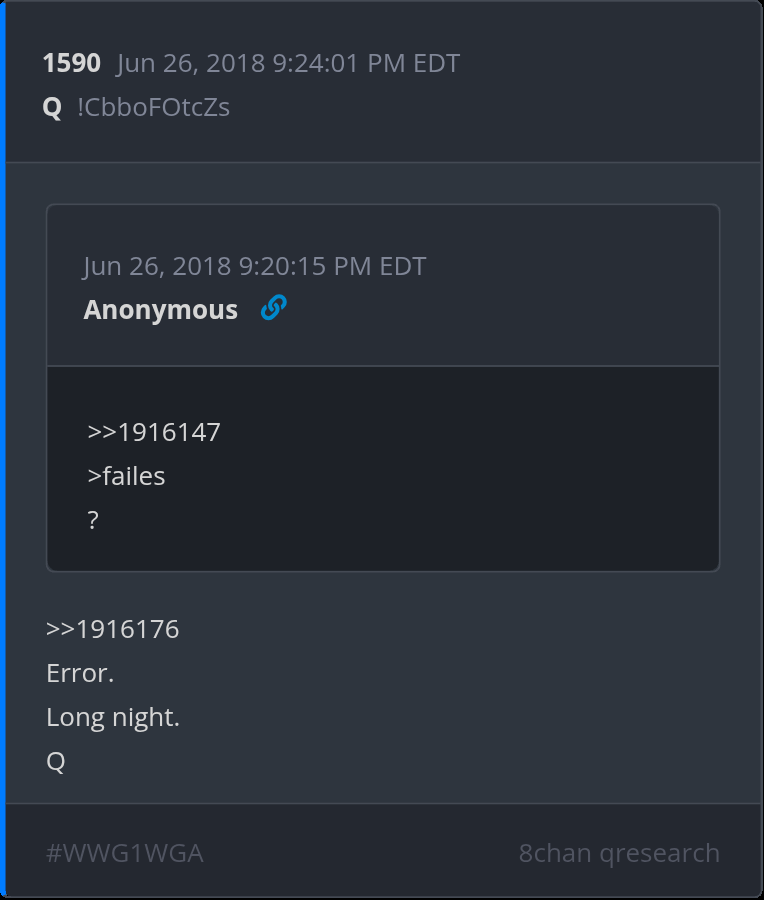Select the bold Q author name in header
Screen dimensions: 764x900
(52, 108)
